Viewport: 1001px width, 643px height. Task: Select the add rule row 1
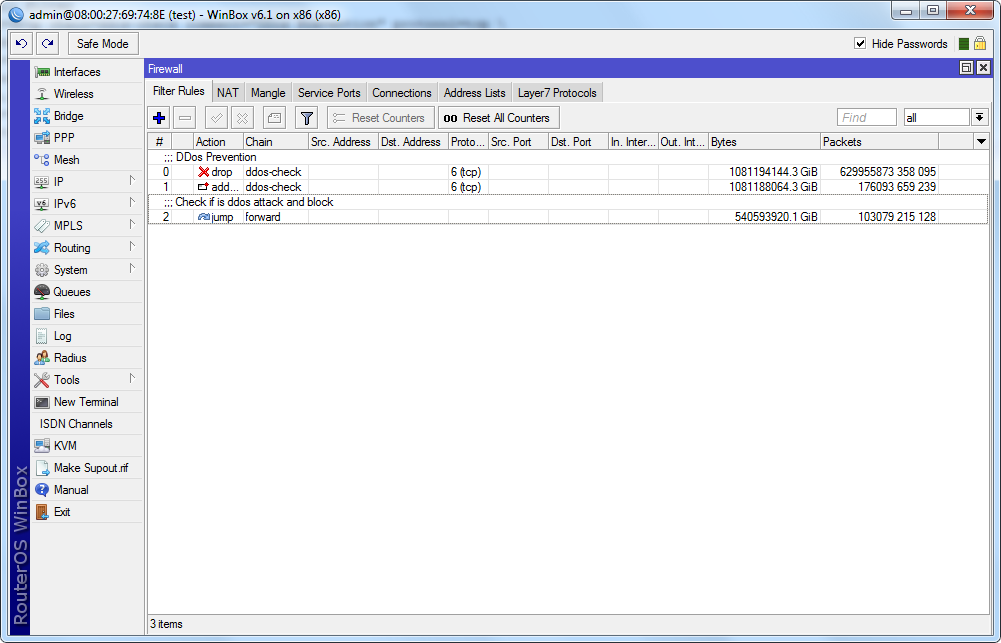click(x=568, y=187)
